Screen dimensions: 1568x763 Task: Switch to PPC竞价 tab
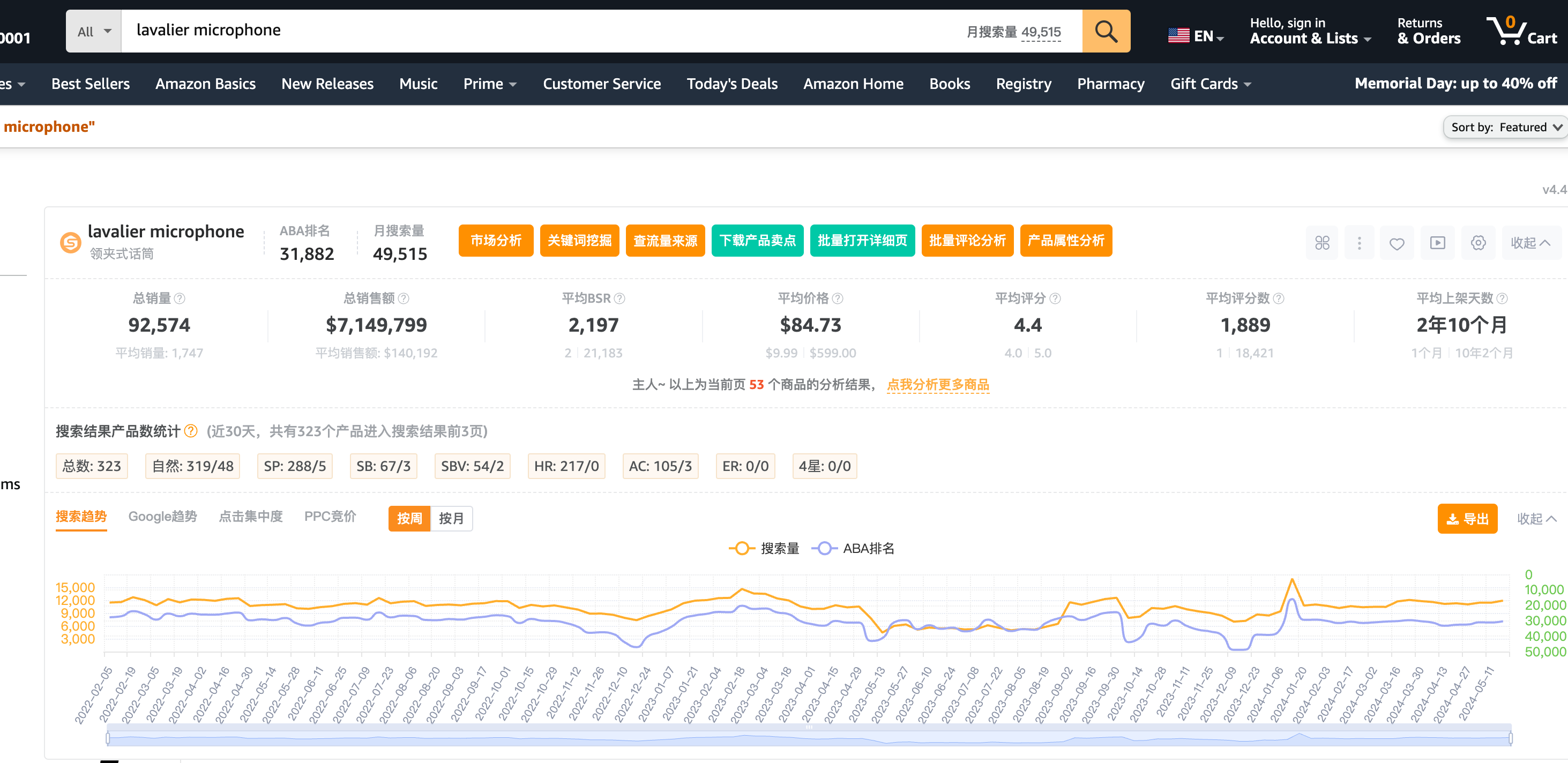pos(330,517)
